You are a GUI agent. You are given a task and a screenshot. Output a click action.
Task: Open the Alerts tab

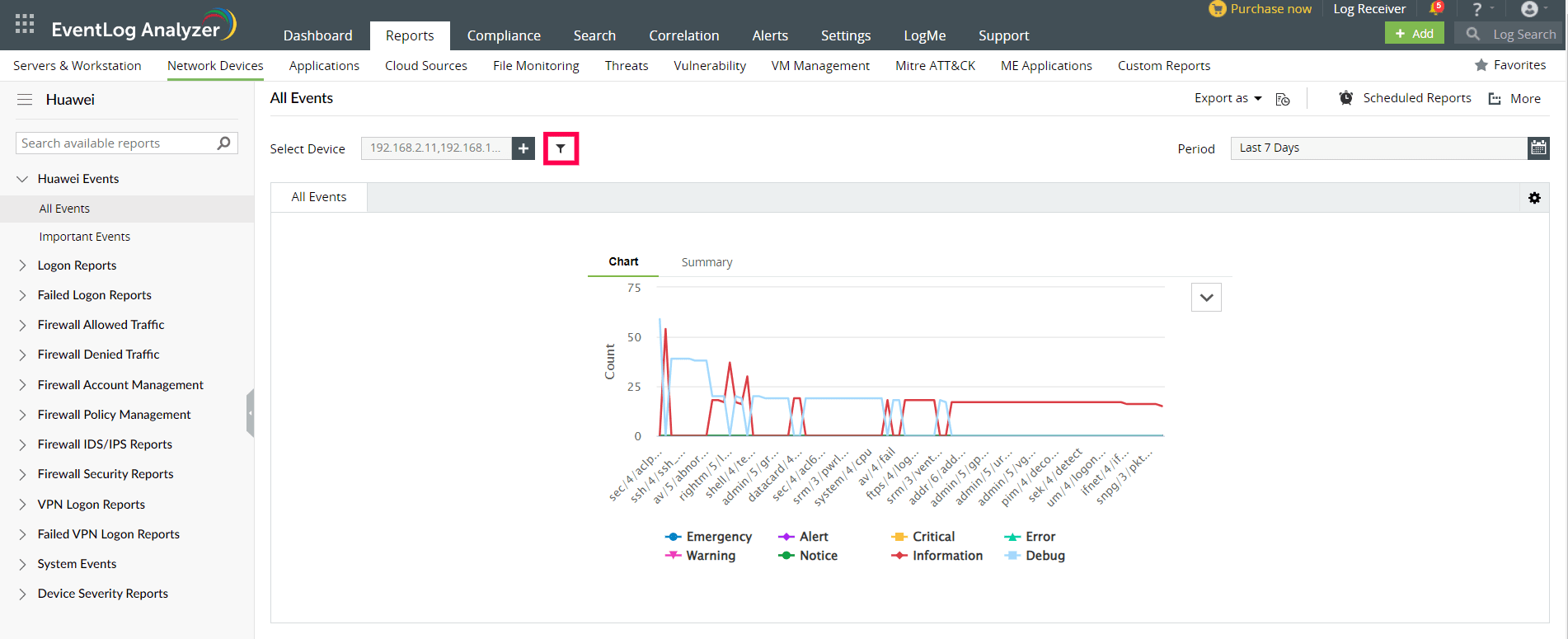[x=770, y=35]
